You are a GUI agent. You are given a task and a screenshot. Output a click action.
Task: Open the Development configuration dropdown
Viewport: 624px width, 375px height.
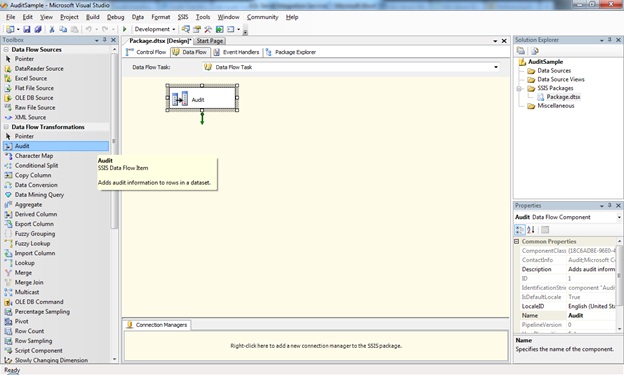click(x=174, y=29)
